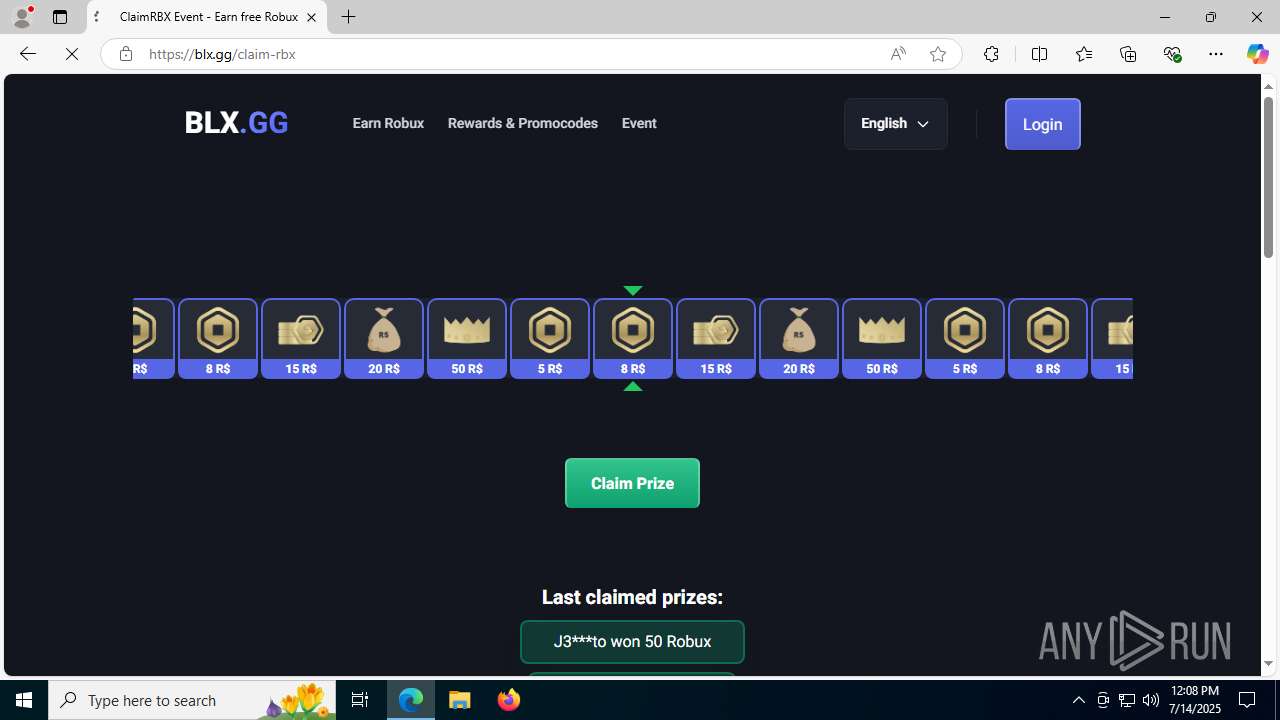This screenshot has width=1280, height=720.
Task: Click the 15 R$ card beside the highlighted 8 R$
Action: [716, 339]
